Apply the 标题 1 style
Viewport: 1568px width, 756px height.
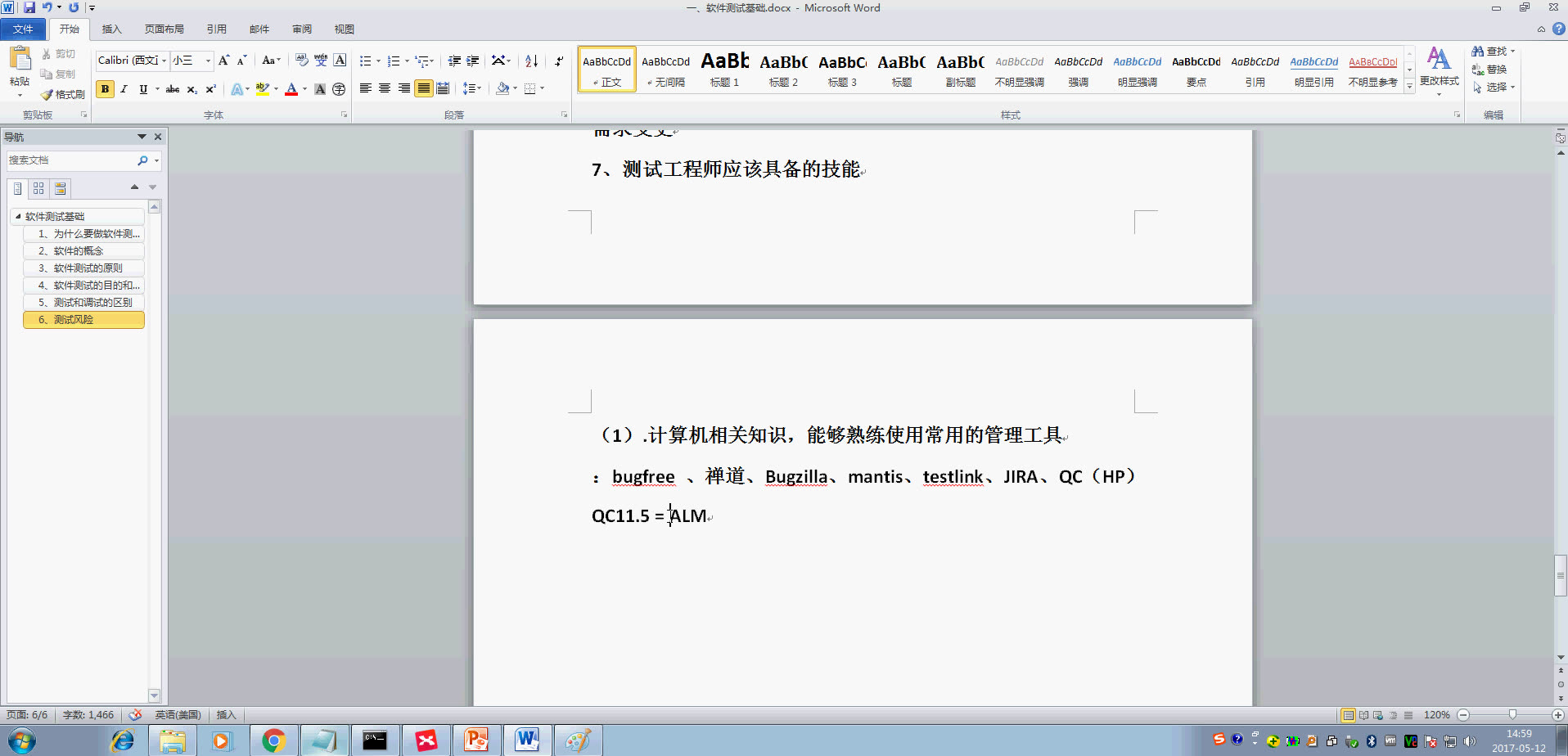(724, 70)
